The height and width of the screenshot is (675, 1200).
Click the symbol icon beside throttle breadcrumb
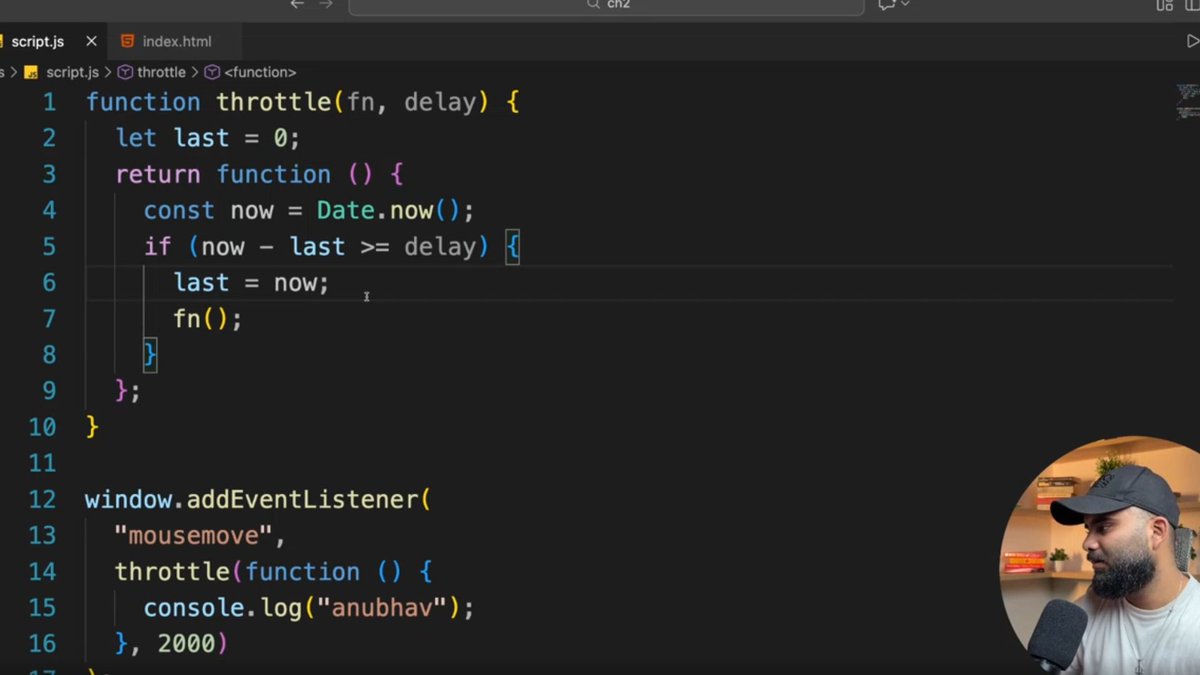click(125, 72)
